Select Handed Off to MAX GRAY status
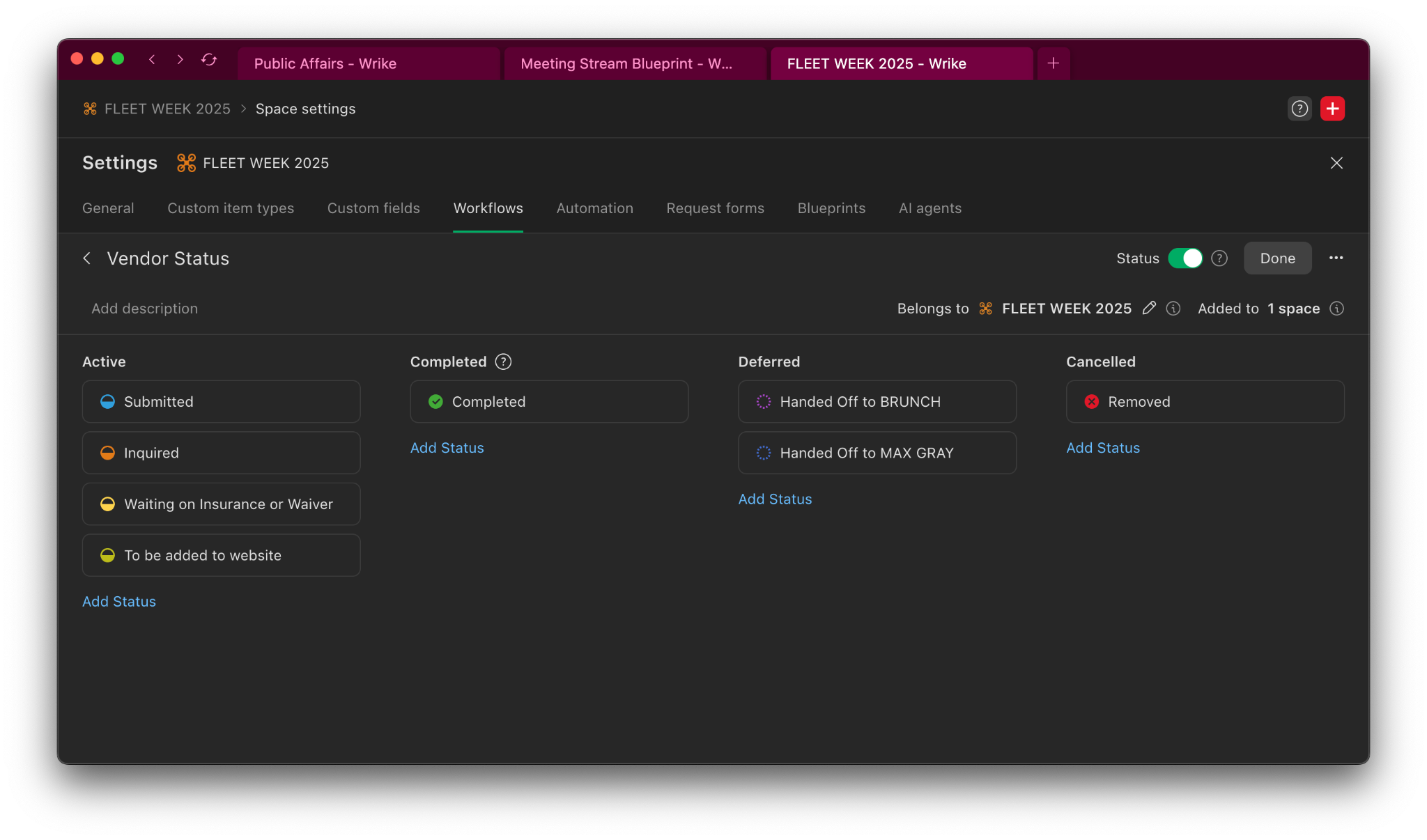1427x840 pixels. click(x=877, y=453)
